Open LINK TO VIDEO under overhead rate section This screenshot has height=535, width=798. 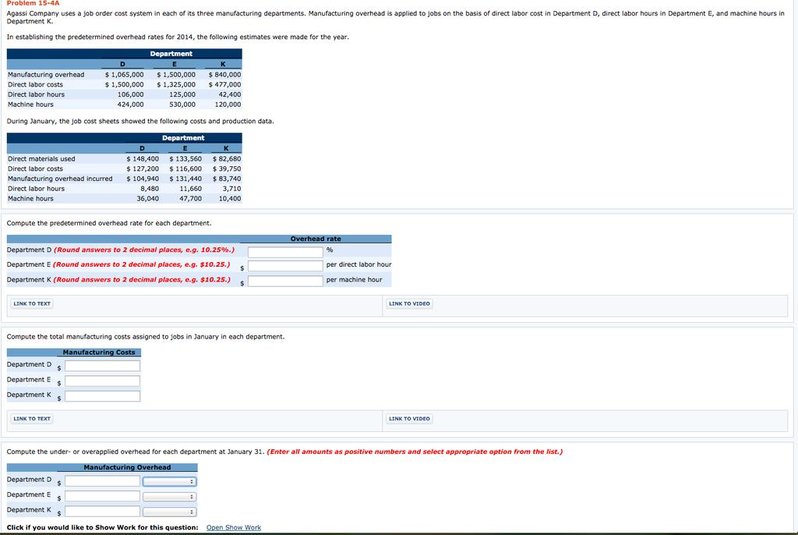409,304
